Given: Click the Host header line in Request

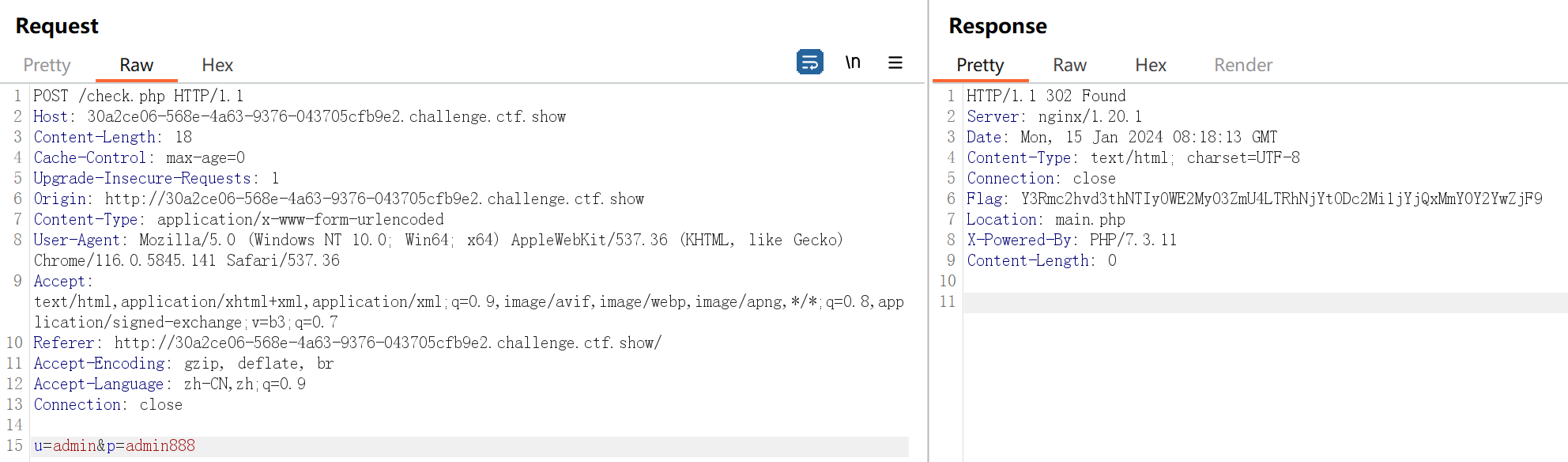Looking at the screenshot, I should pyautogui.click(x=300, y=116).
